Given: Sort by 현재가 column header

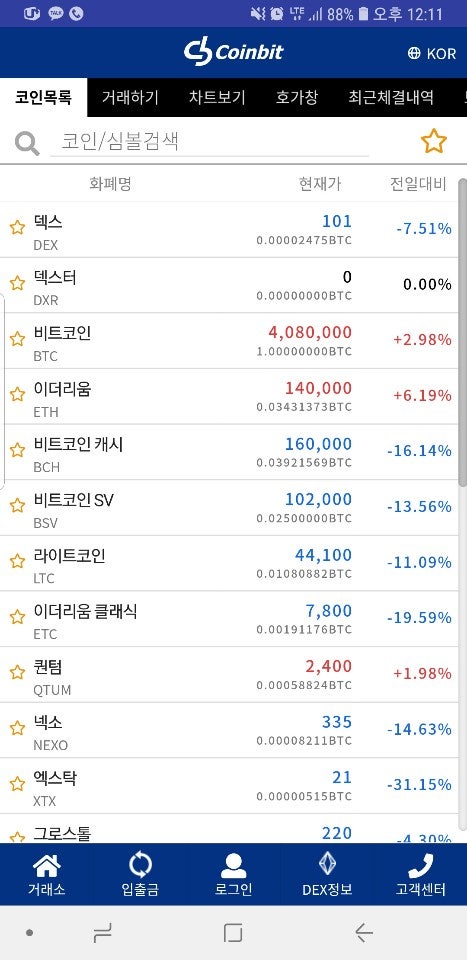Looking at the screenshot, I should [x=320, y=183].
